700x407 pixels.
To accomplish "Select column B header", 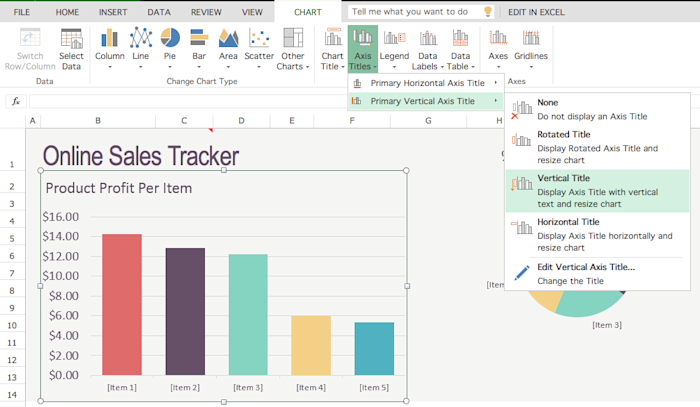I will (x=98, y=120).
